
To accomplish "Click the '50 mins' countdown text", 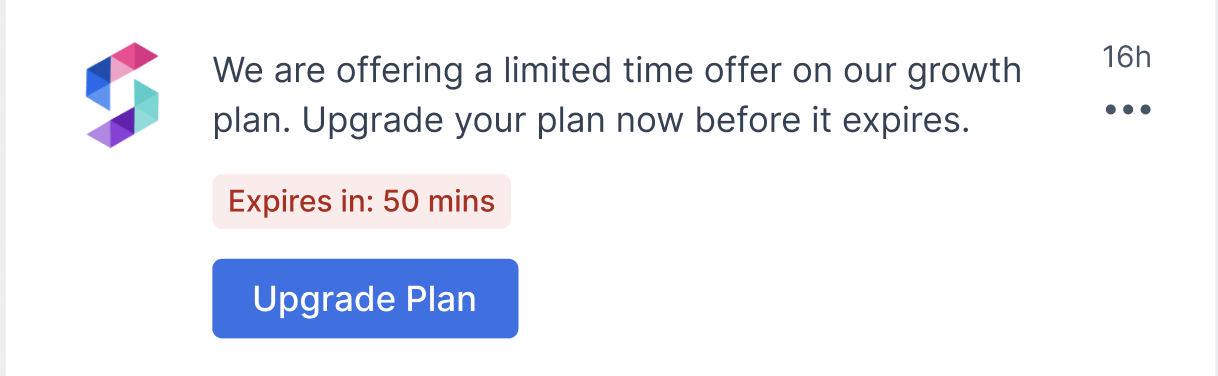I will 439,201.
